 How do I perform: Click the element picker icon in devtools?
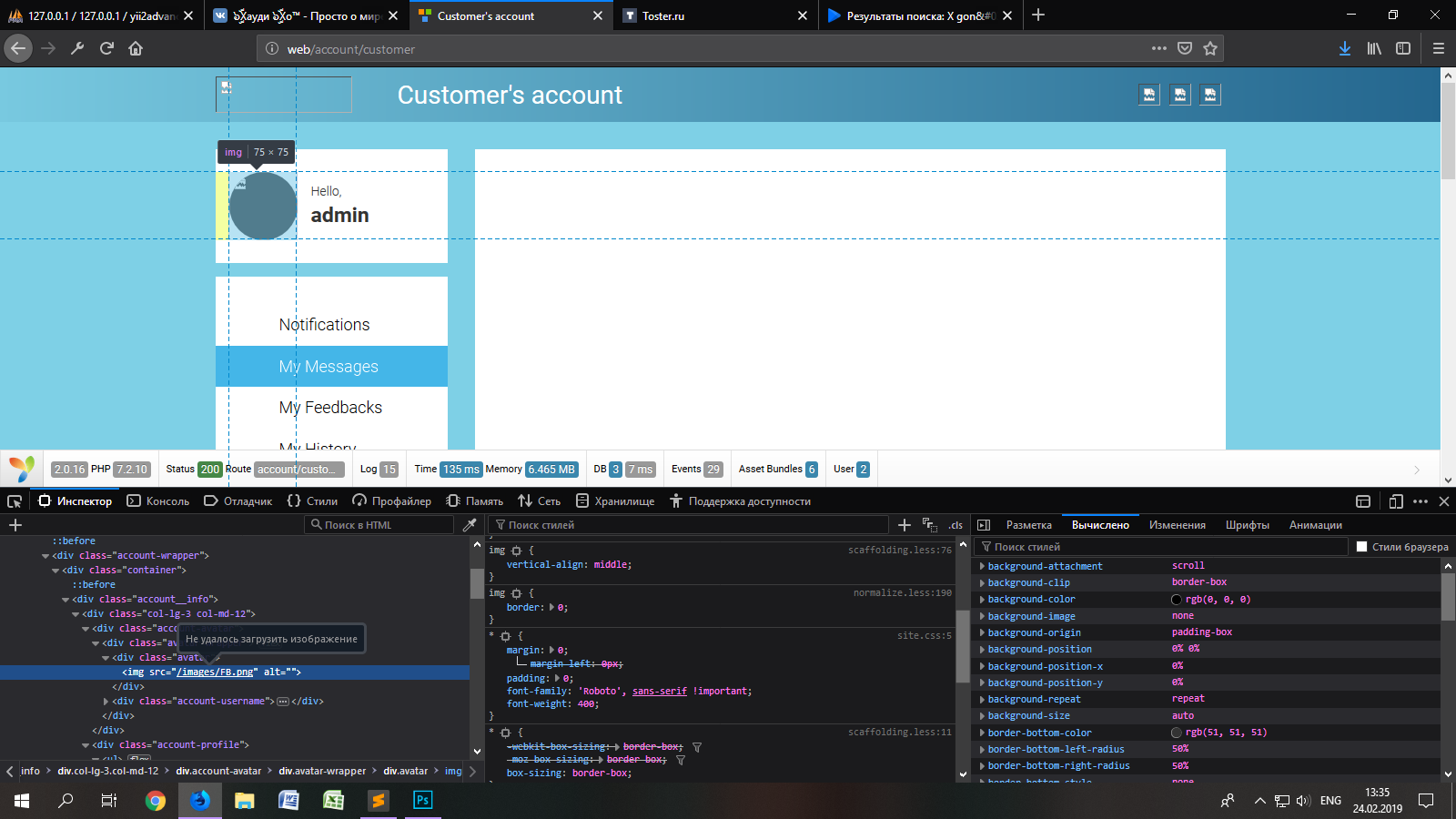(x=15, y=501)
